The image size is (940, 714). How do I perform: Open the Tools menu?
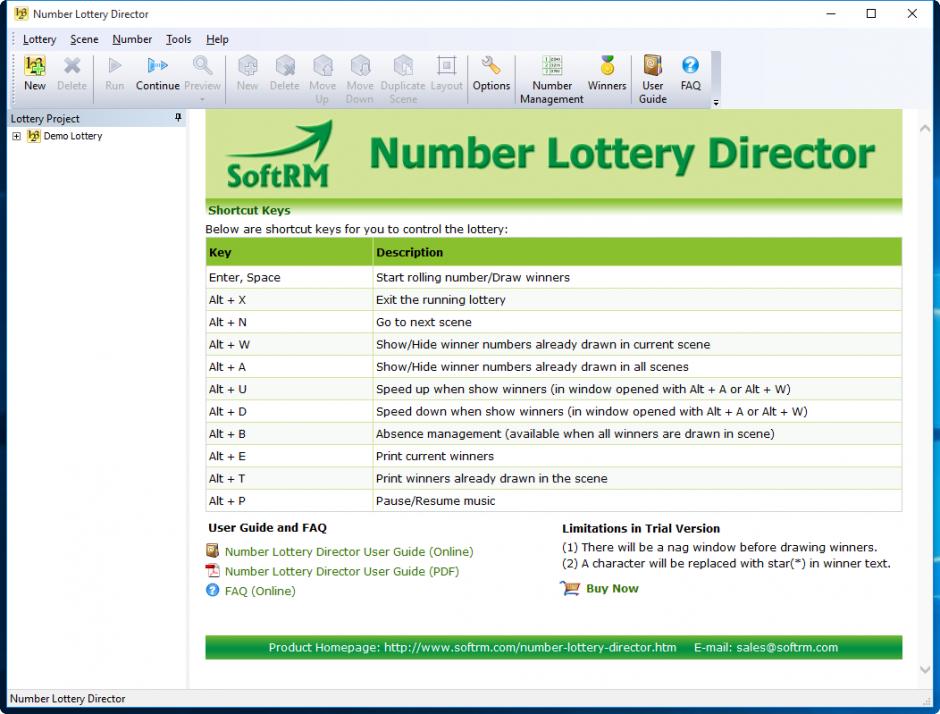pos(179,40)
